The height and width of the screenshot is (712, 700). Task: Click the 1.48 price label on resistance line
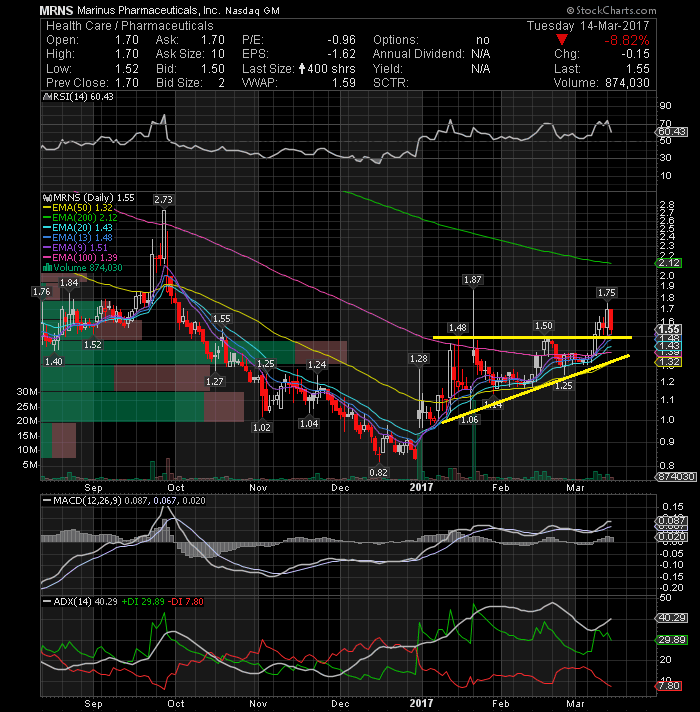point(458,328)
